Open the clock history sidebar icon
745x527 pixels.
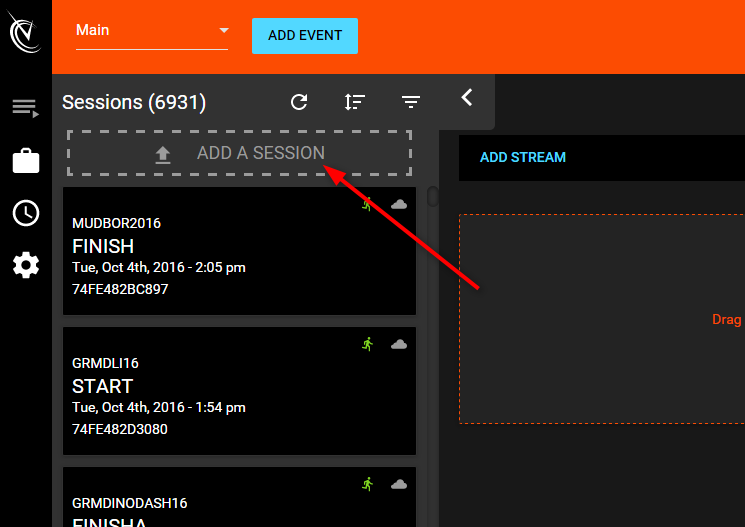click(26, 213)
